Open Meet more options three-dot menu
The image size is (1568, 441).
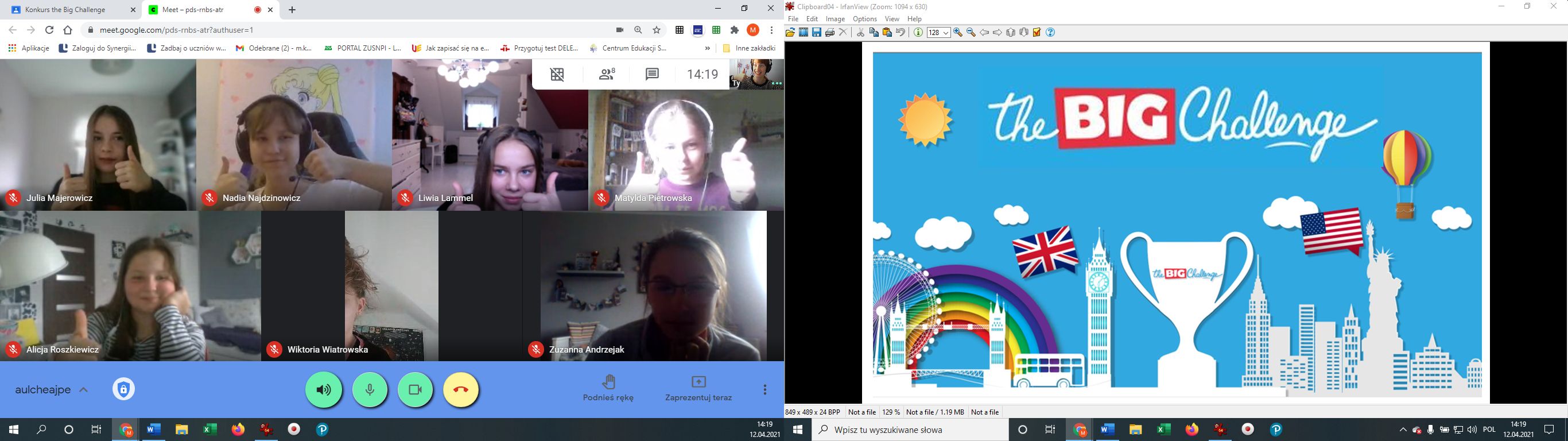coord(764,389)
